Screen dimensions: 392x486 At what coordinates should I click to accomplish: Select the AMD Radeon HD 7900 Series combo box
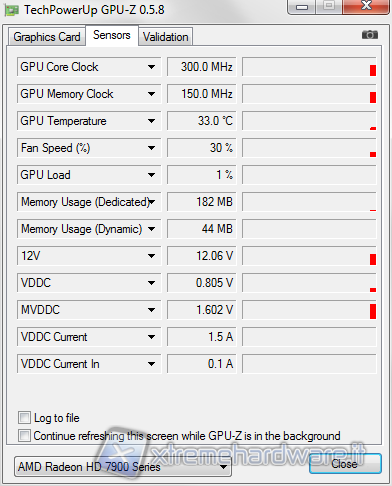pyautogui.click(x=123, y=467)
